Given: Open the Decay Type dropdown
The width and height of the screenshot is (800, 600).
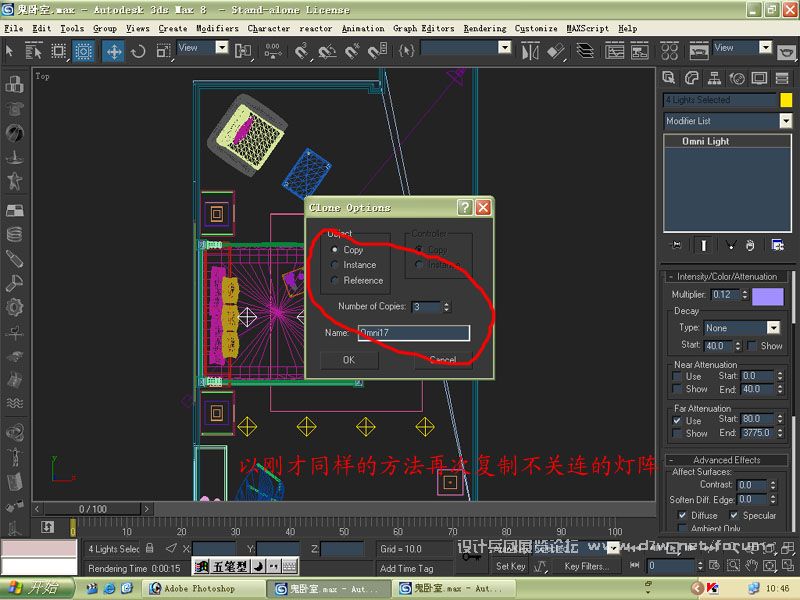Looking at the screenshot, I should (x=773, y=328).
